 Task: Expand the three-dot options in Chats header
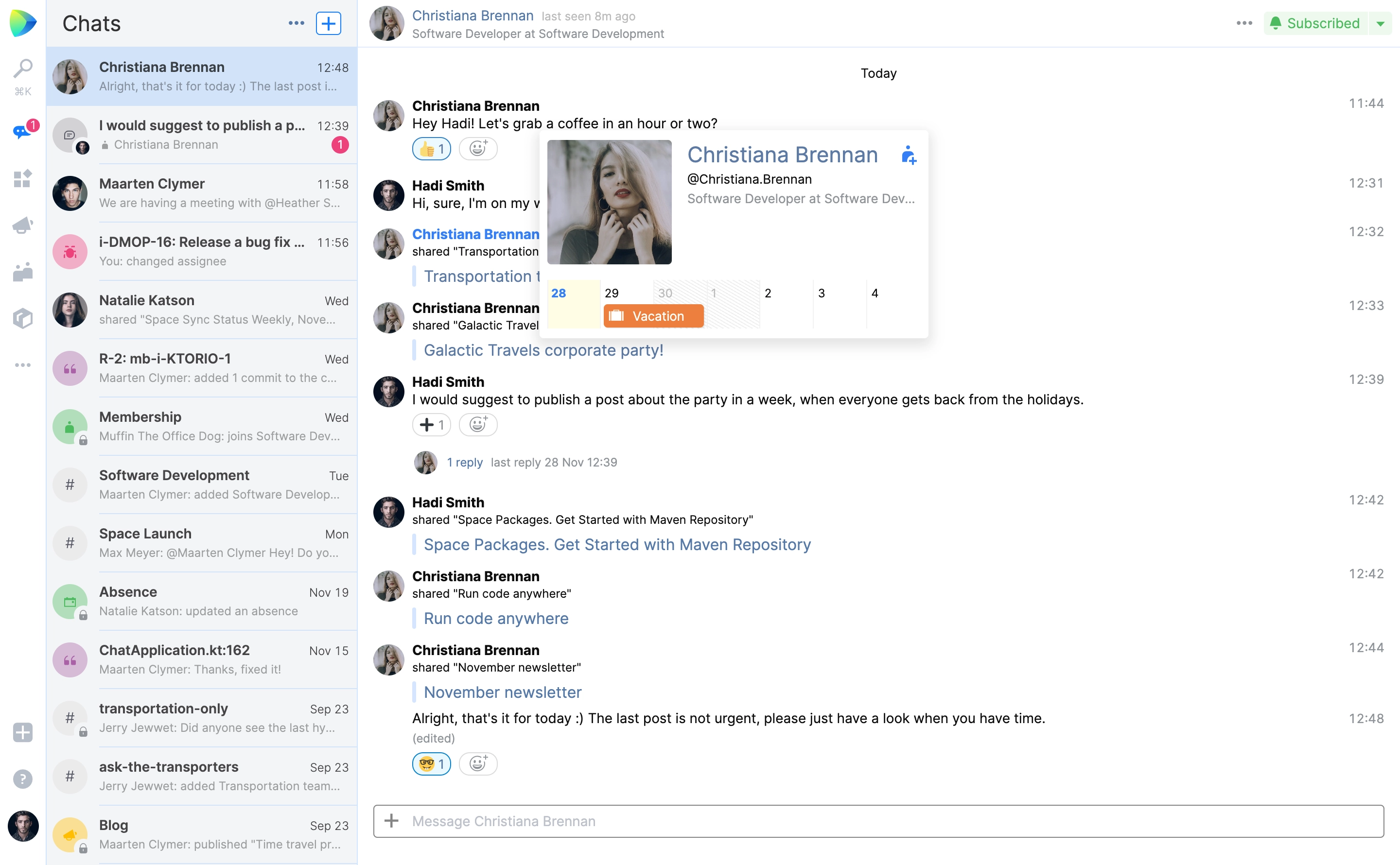point(296,23)
